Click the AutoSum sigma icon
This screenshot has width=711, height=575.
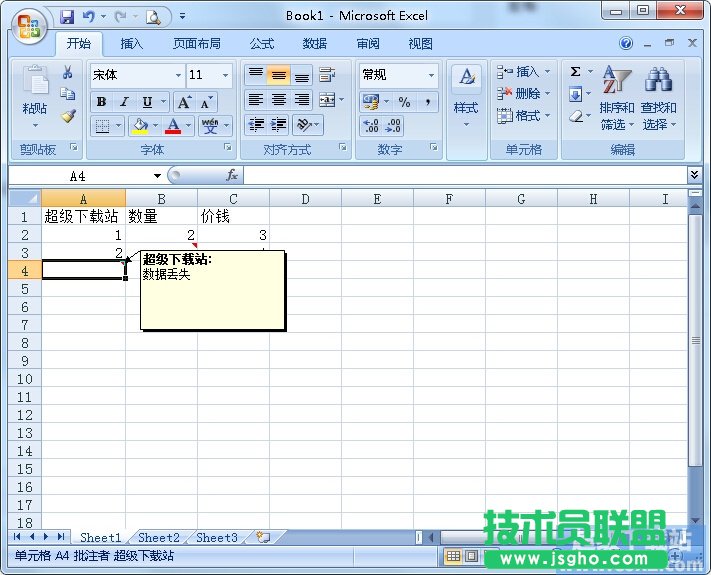click(x=576, y=72)
